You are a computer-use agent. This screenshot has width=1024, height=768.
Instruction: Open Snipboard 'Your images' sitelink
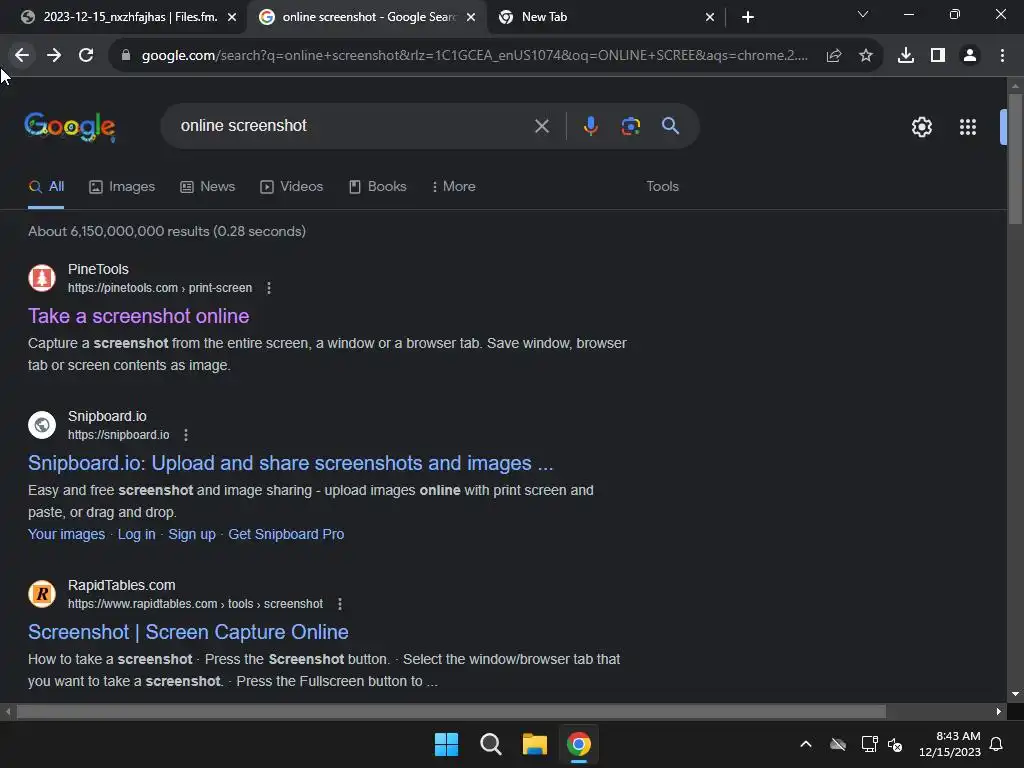67,534
